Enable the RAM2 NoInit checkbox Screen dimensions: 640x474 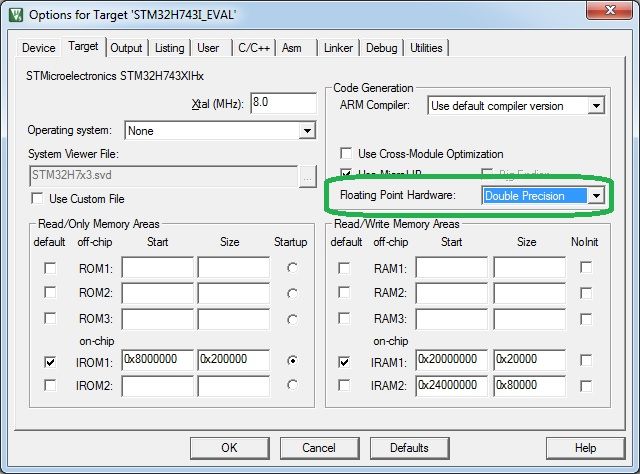[x=586, y=293]
